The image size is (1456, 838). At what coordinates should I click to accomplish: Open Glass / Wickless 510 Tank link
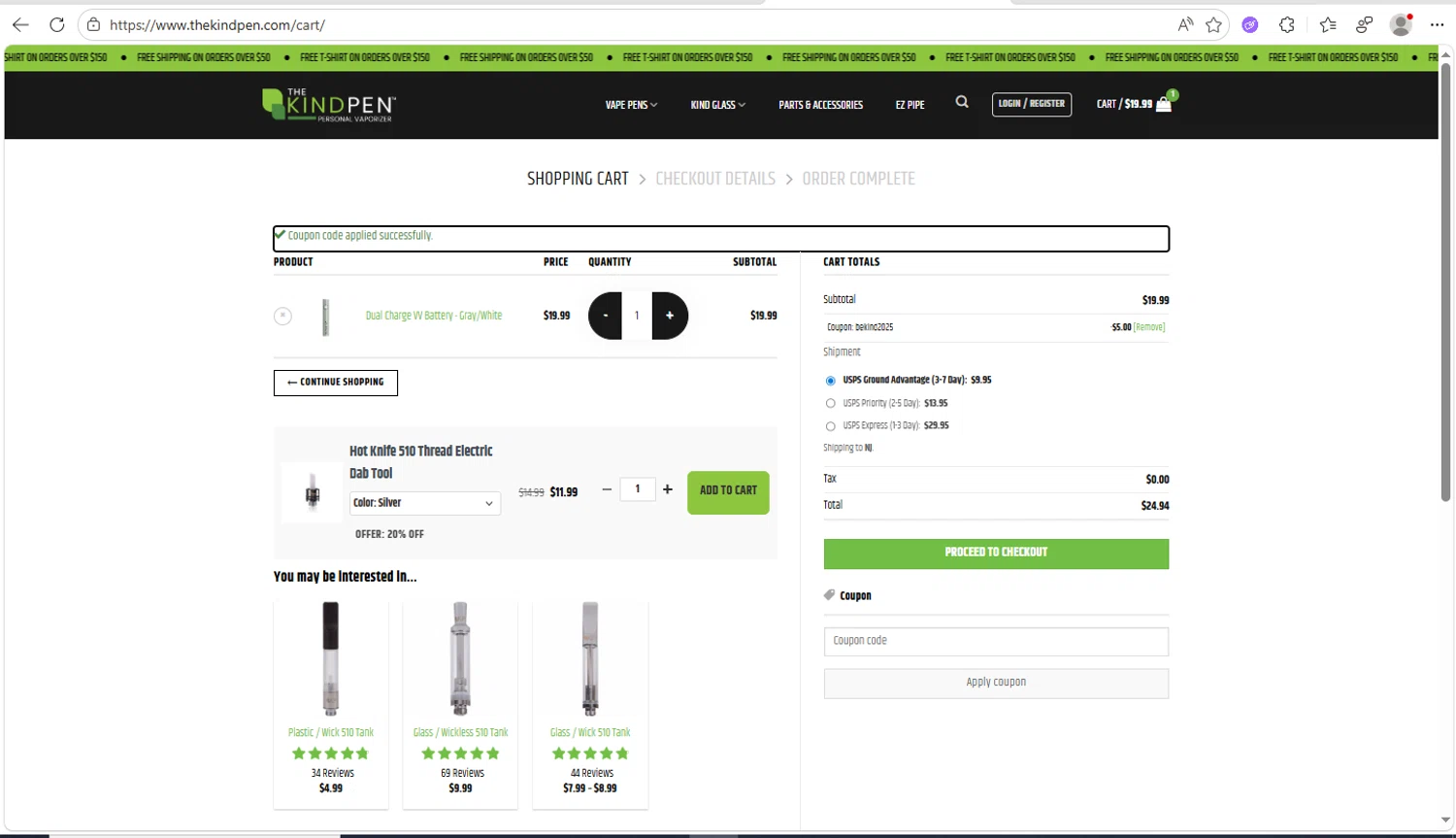tap(460, 732)
